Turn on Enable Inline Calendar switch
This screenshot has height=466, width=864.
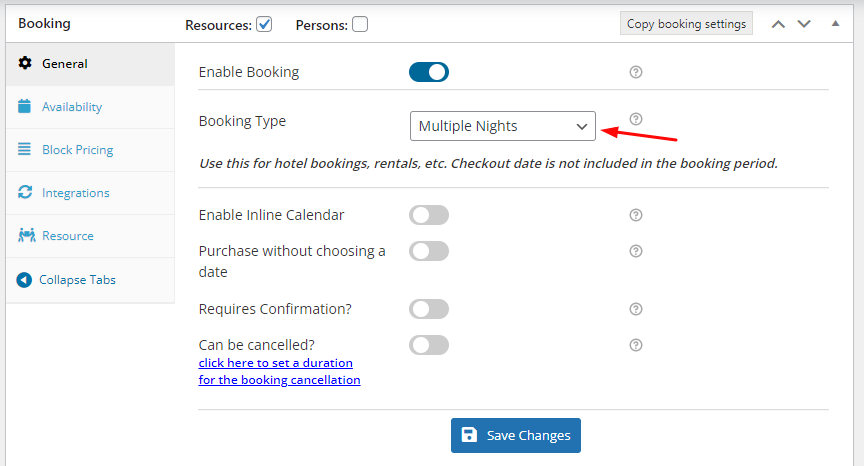tap(429, 215)
